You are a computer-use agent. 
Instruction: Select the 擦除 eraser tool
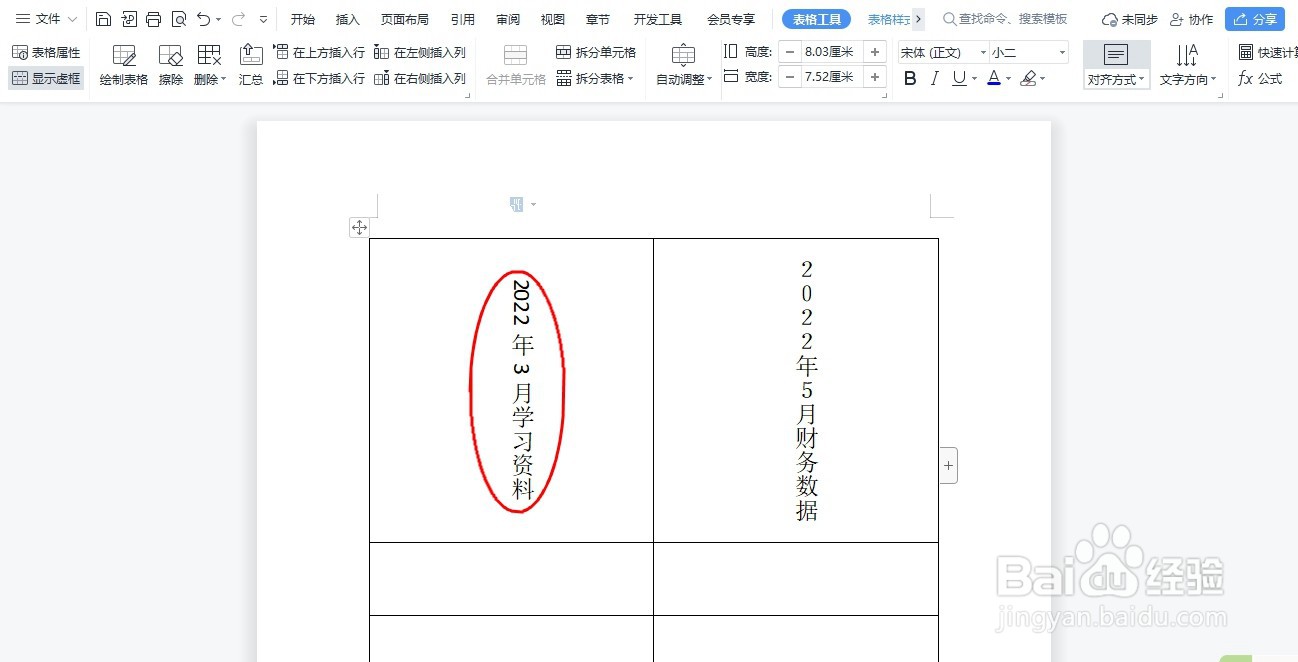pyautogui.click(x=171, y=66)
